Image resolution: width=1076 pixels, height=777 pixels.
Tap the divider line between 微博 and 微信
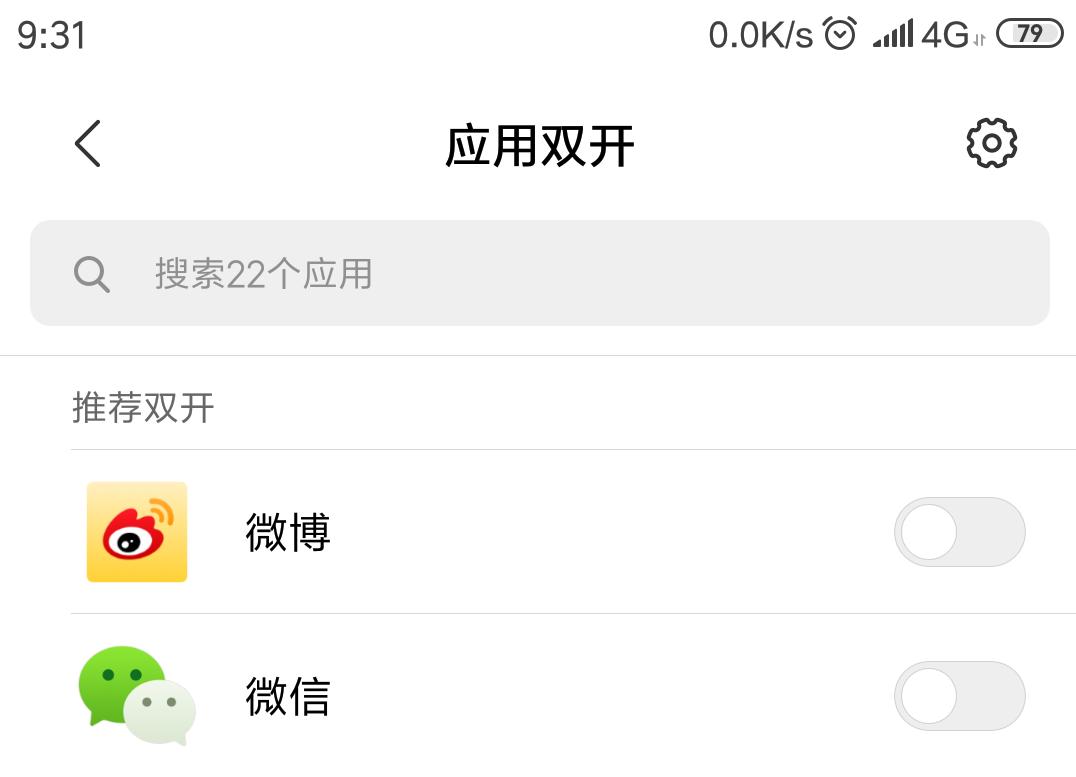(572, 614)
